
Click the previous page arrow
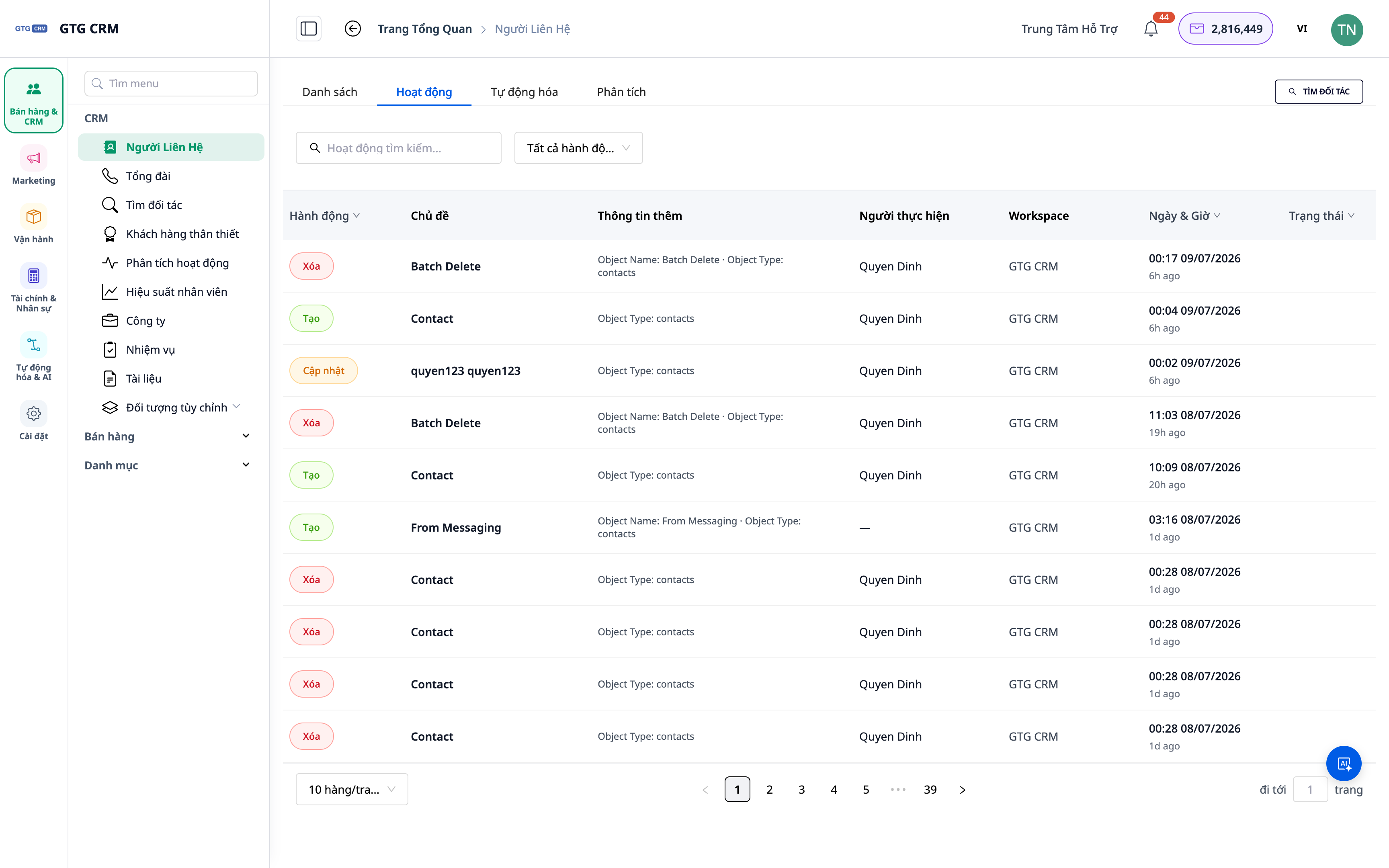pos(705,789)
